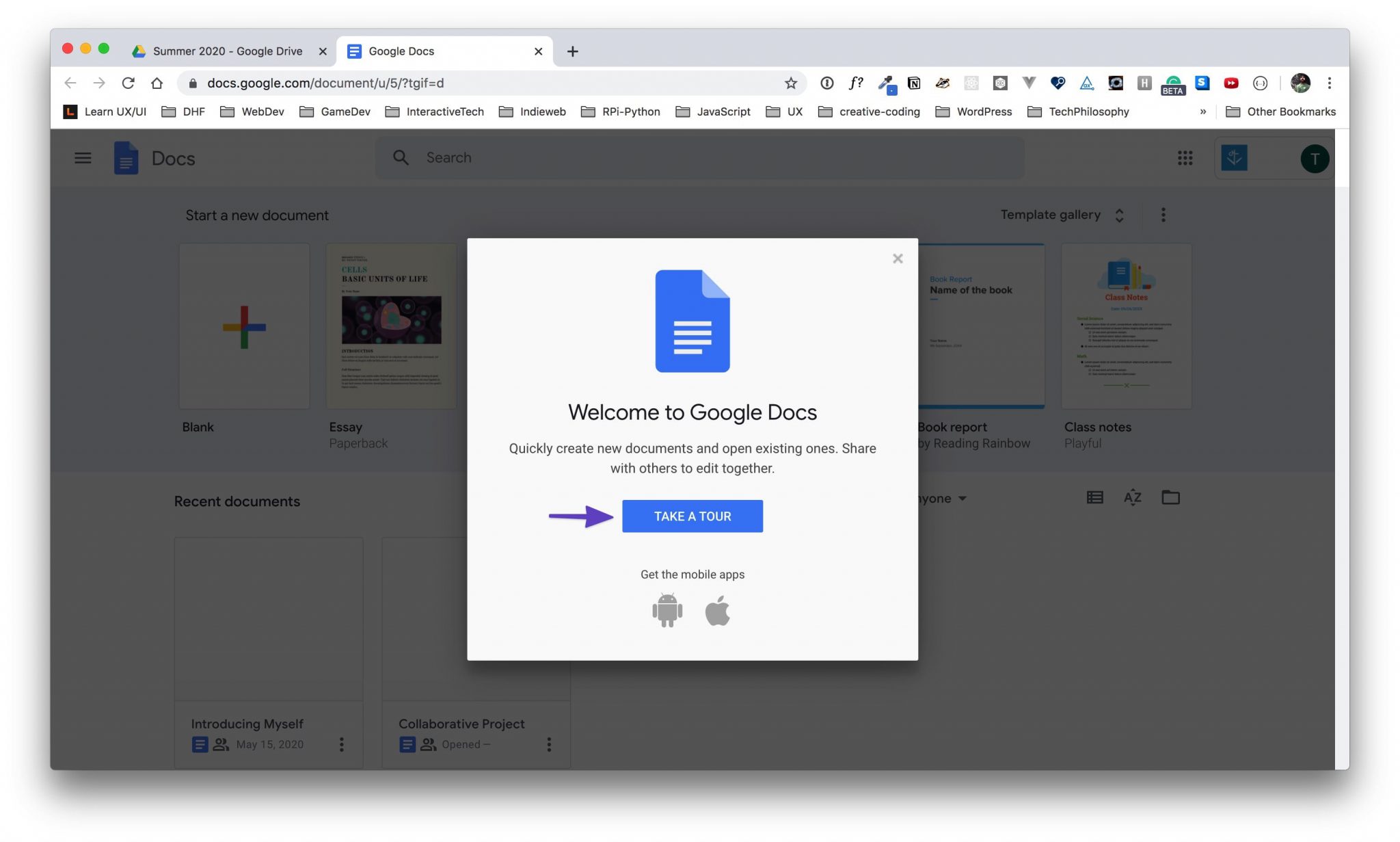Open the Google account avatar marked T
Screen dimensions: 1400x842
click(x=1314, y=158)
